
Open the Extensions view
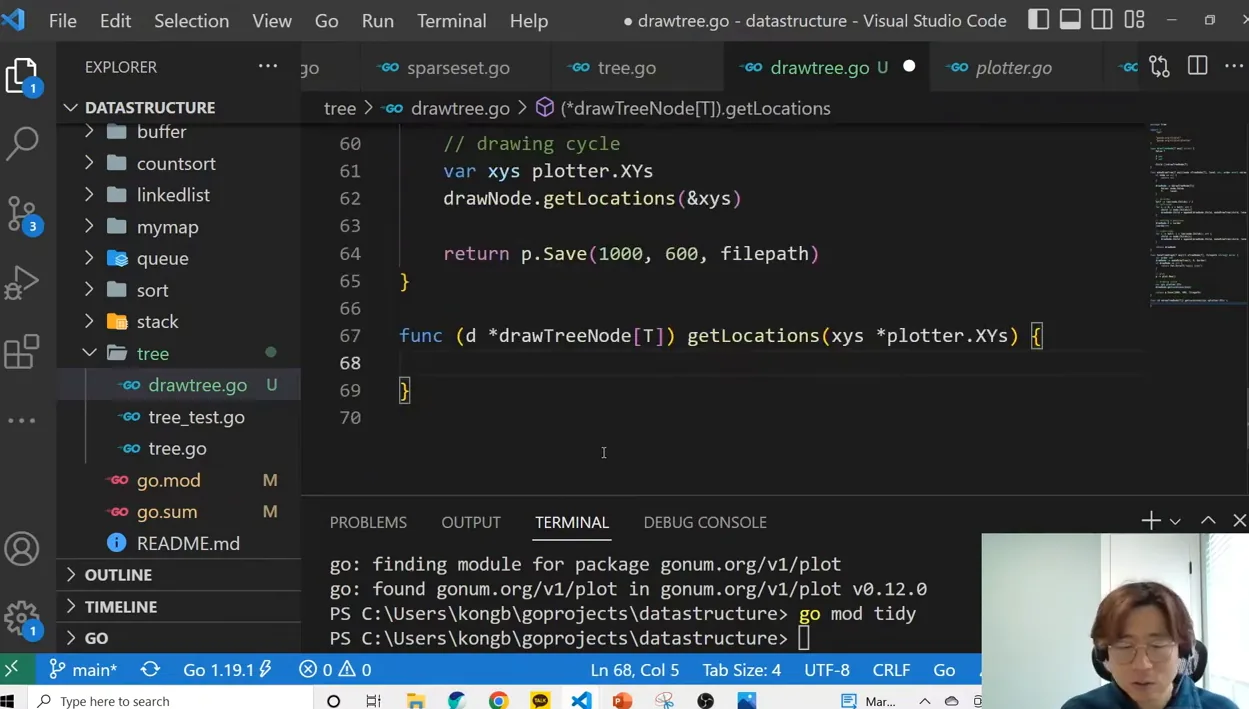tap(22, 352)
